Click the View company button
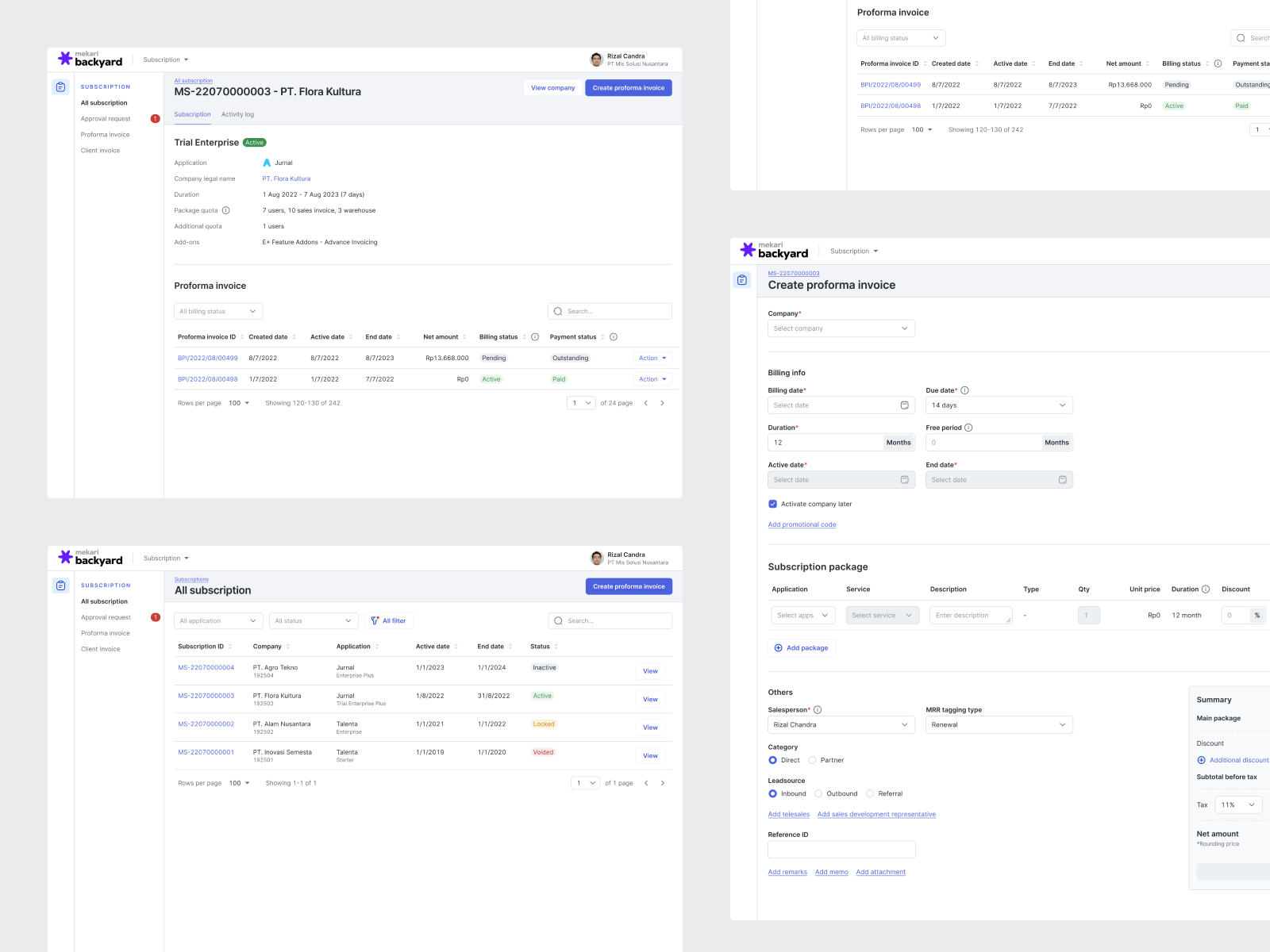This screenshot has height=952, width=1270. (552, 88)
